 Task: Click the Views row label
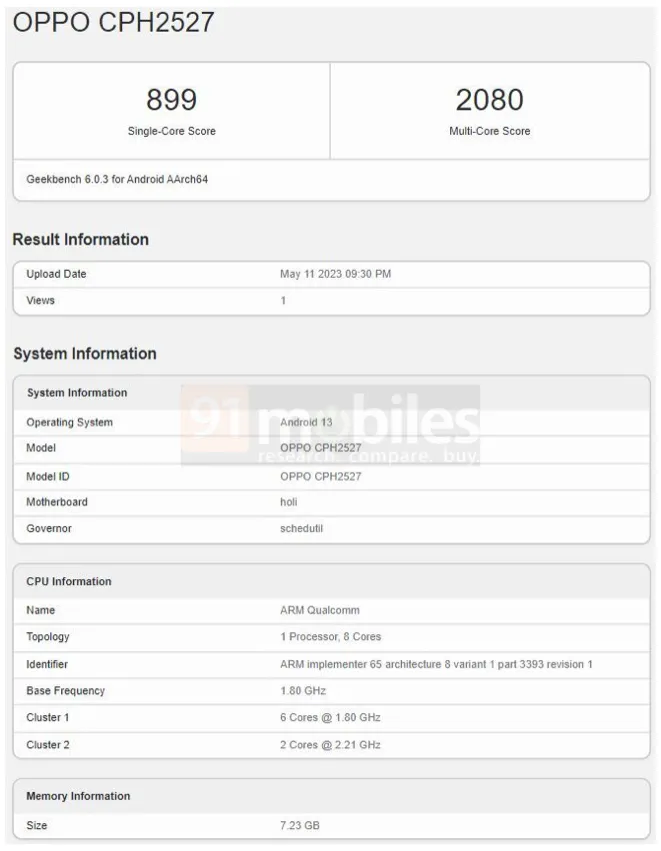41,300
